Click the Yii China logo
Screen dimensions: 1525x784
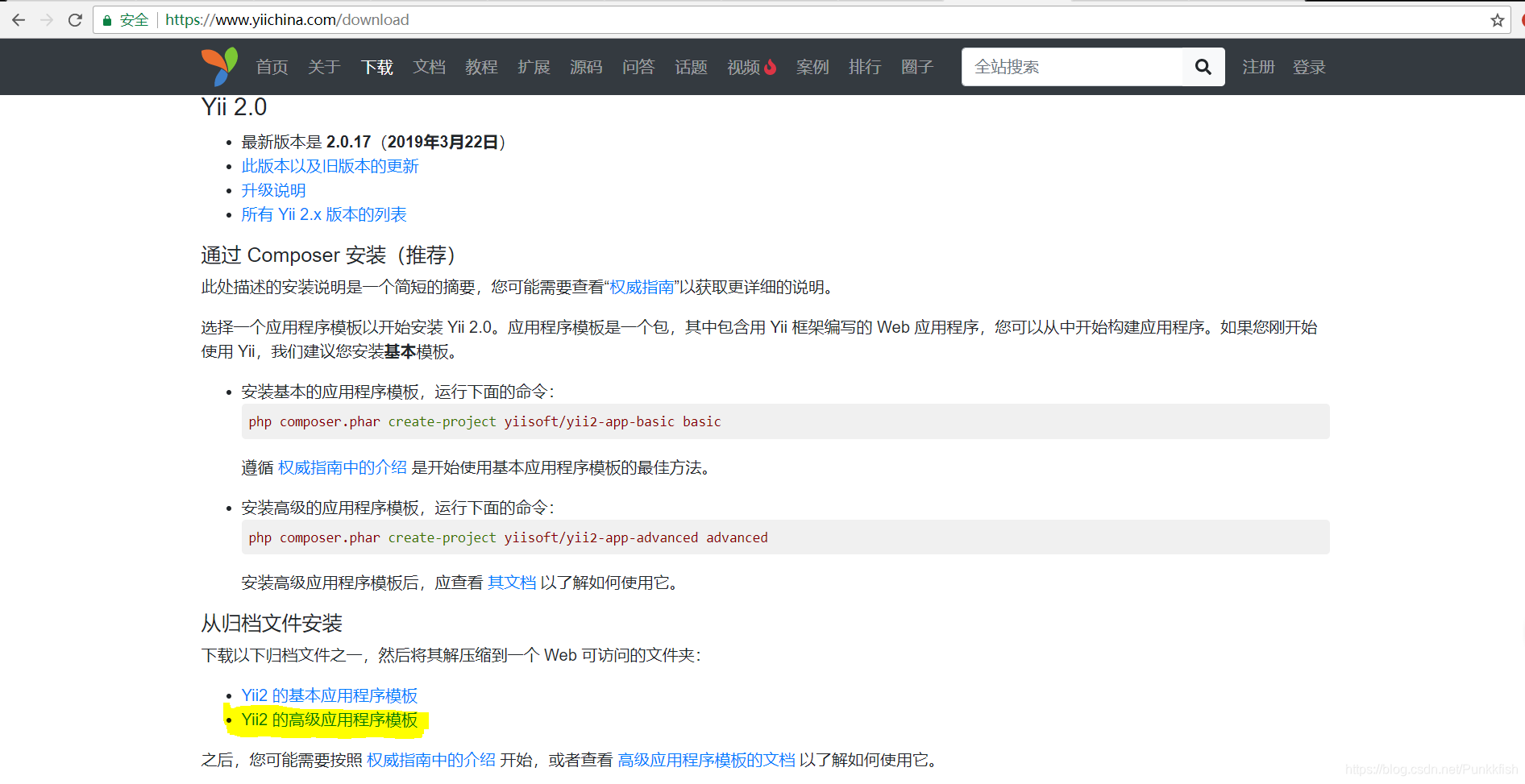pos(219,66)
